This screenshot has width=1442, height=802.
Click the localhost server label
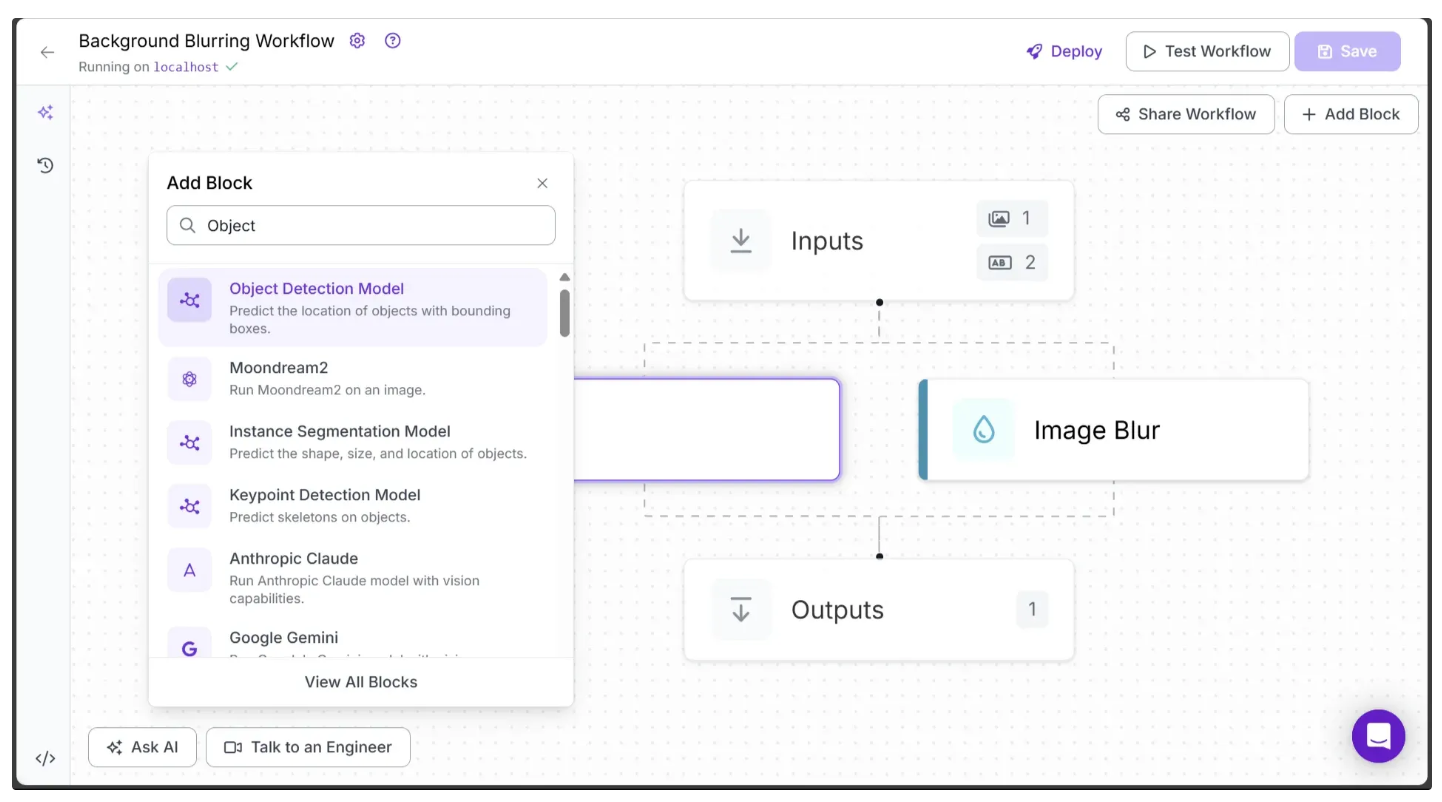point(186,67)
